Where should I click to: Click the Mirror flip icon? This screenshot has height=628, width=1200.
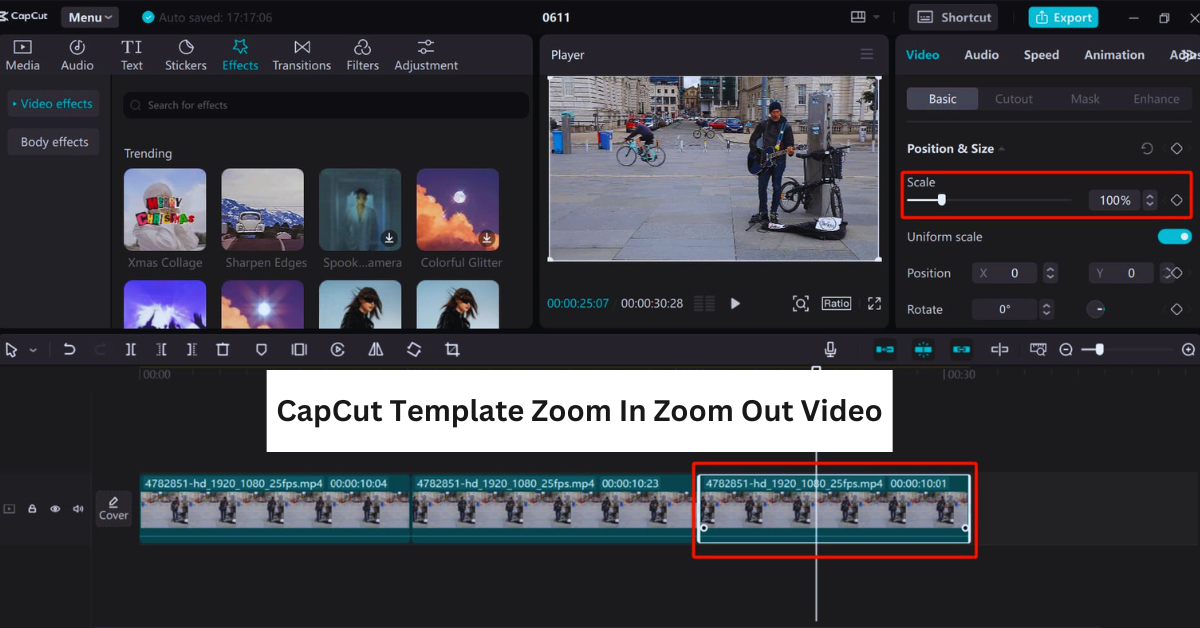376,349
